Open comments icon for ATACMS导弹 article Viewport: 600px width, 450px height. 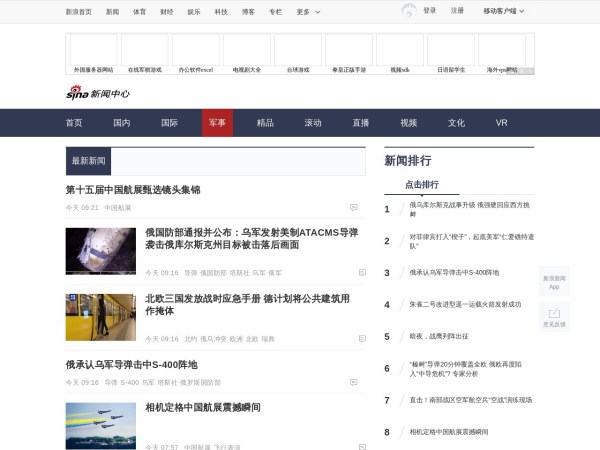click(361, 272)
